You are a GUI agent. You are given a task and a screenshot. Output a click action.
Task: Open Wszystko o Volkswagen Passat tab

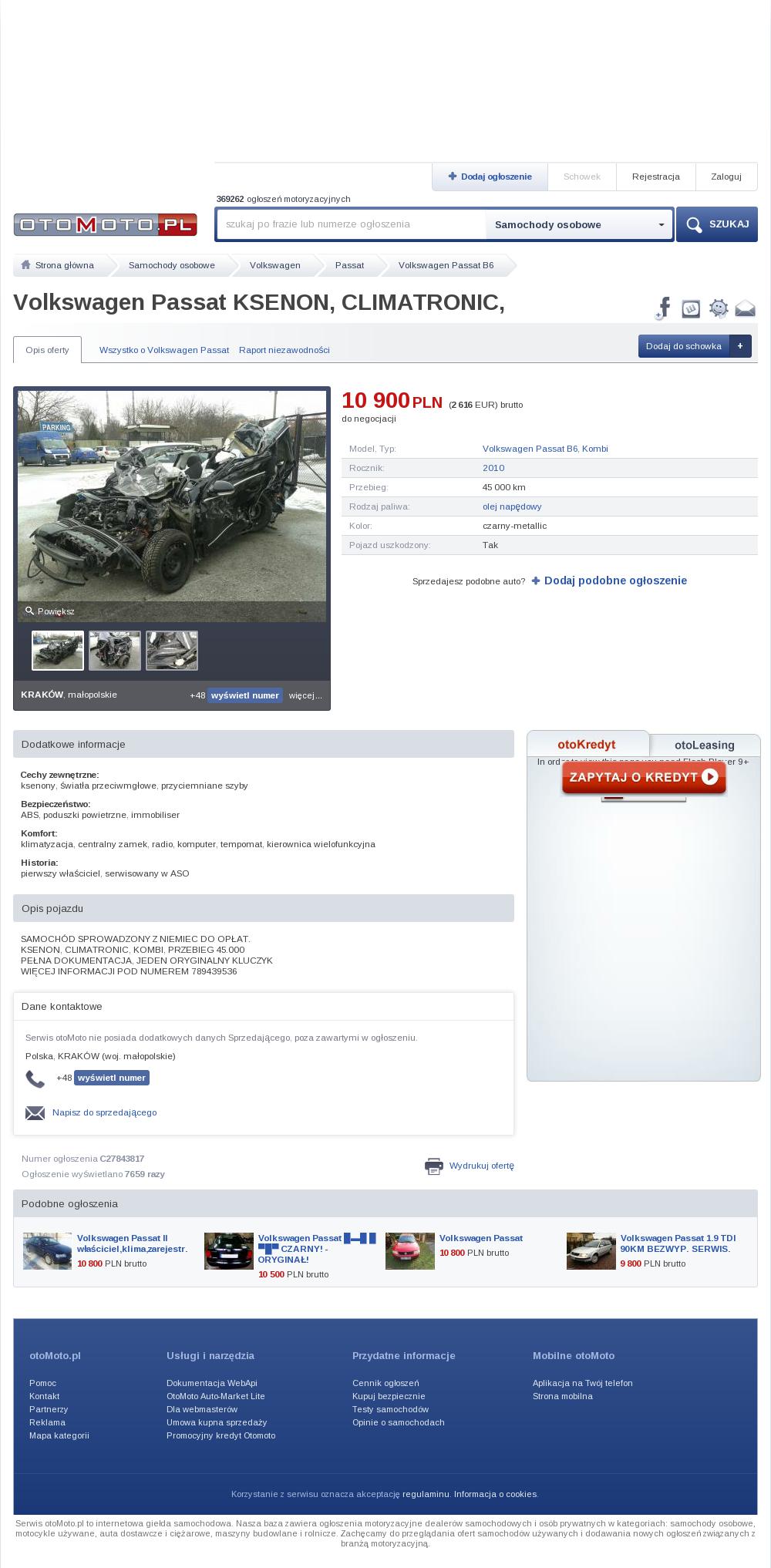tap(164, 350)
